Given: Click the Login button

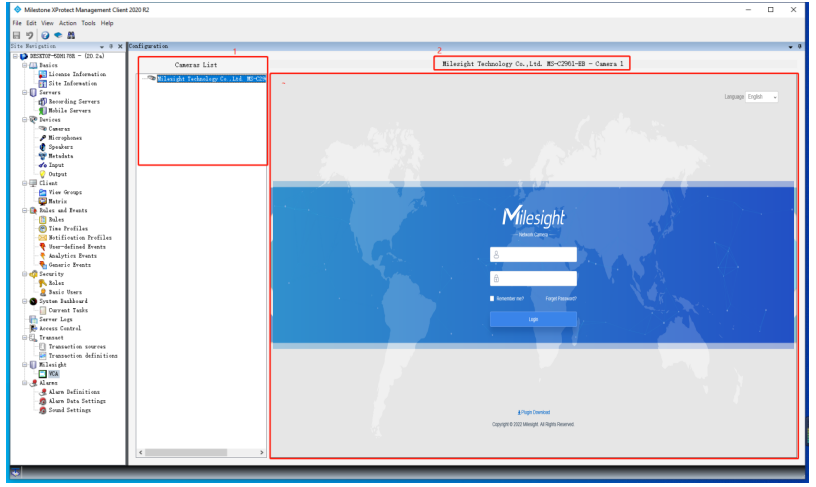Looking at the screenshot, I should (533, 319).
